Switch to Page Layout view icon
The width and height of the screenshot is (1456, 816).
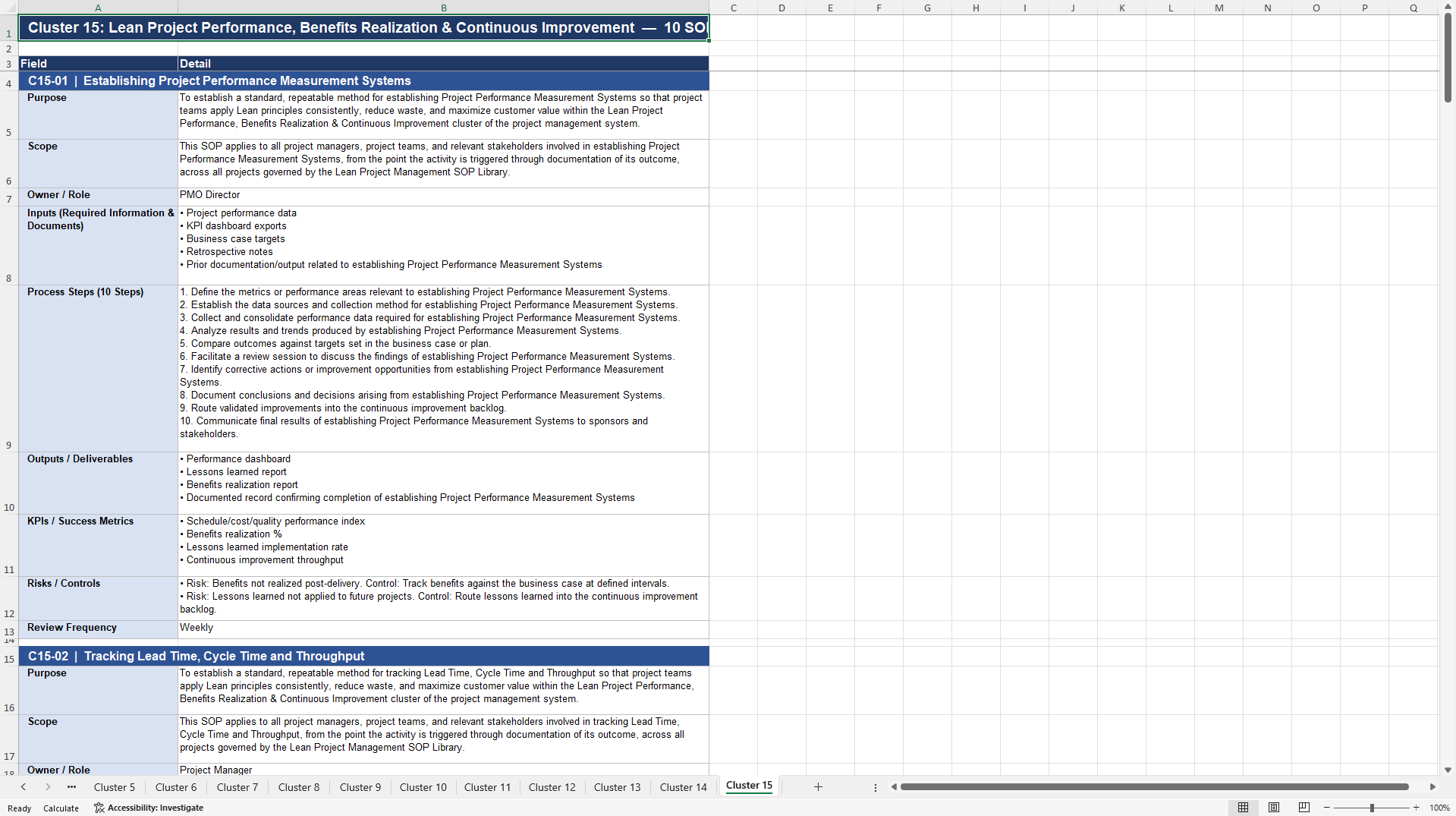point(1274,808)
